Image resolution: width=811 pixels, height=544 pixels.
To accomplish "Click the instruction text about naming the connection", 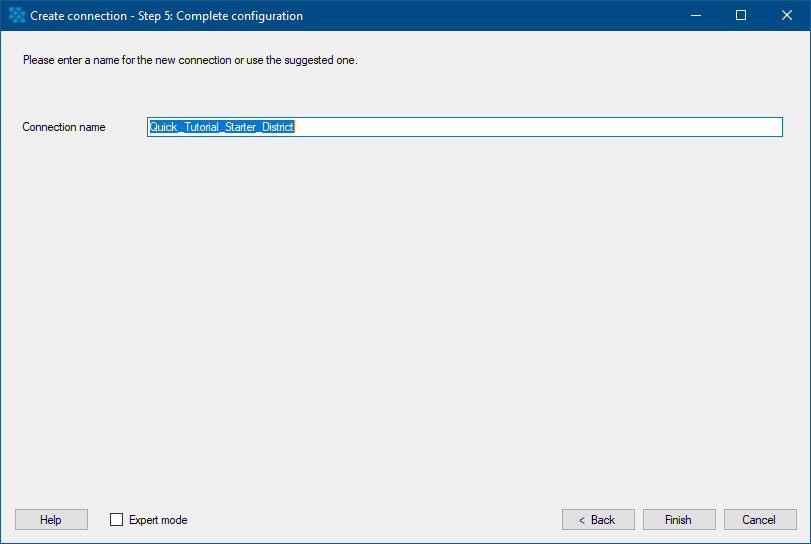I will tap(190, 60).
